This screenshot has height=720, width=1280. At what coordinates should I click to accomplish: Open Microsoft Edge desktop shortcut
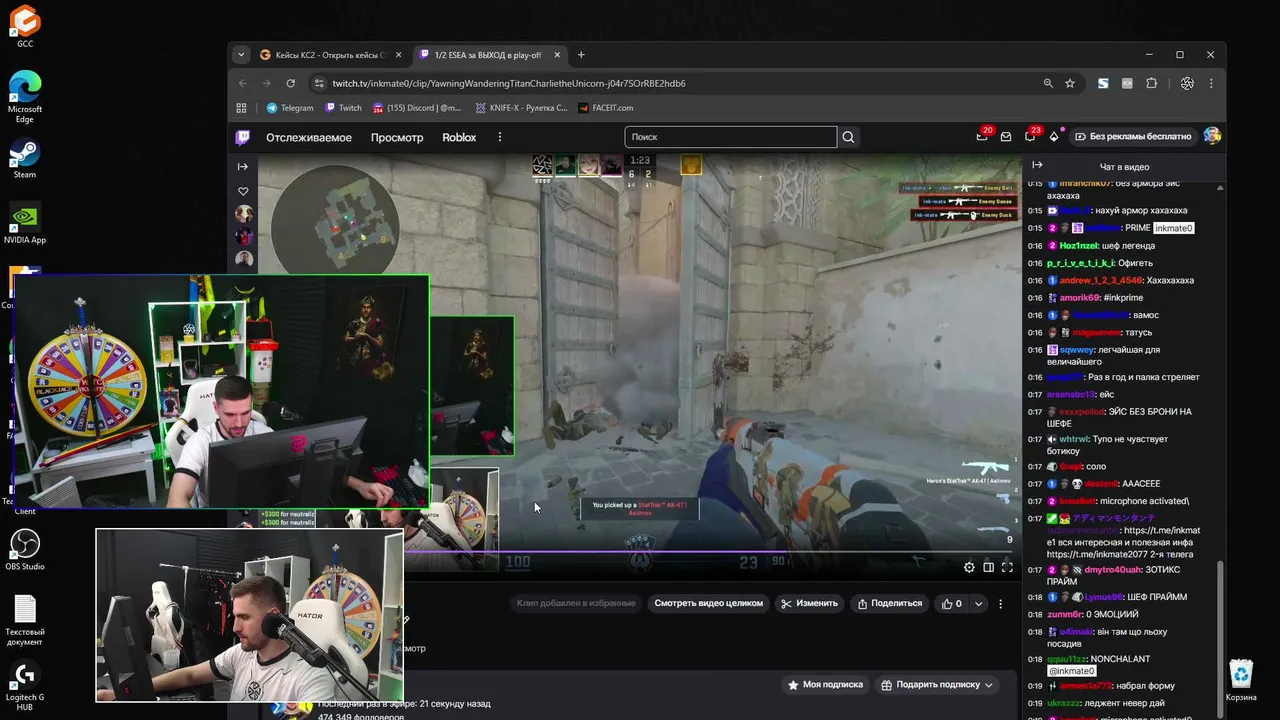coord(24,97)
